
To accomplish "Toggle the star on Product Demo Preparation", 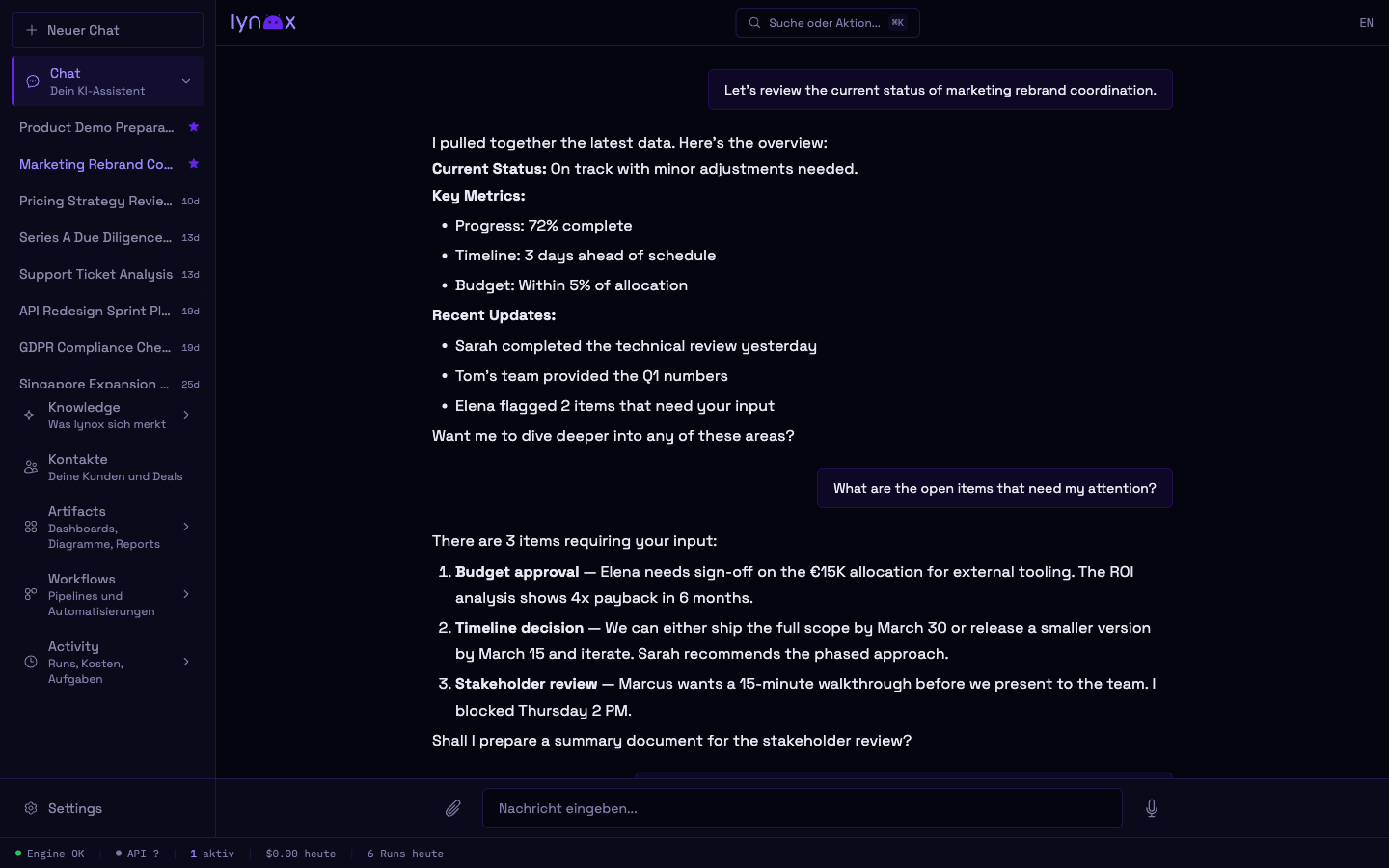I will [x=194, y=127].
